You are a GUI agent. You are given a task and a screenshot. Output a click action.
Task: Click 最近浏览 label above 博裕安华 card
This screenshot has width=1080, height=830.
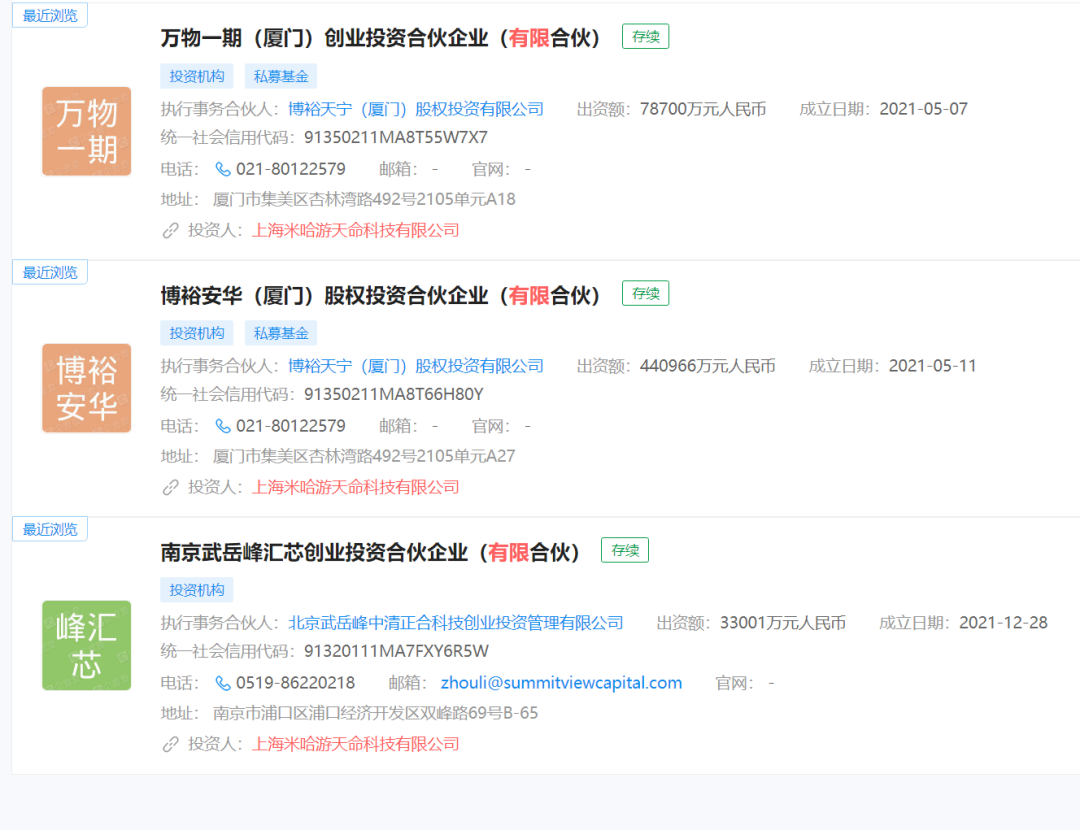[50, 272]
